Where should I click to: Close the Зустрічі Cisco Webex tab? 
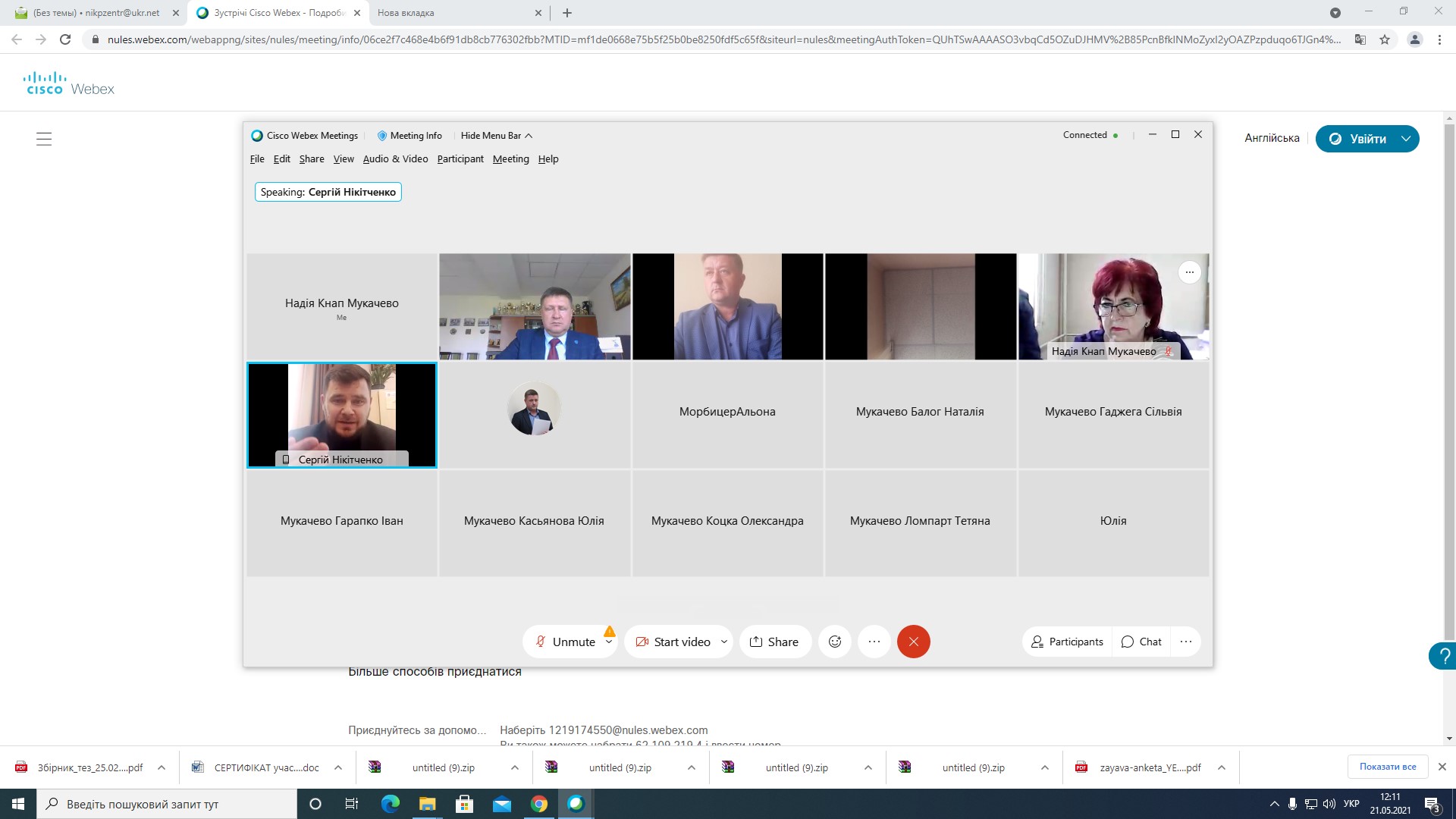coord(356,13)
